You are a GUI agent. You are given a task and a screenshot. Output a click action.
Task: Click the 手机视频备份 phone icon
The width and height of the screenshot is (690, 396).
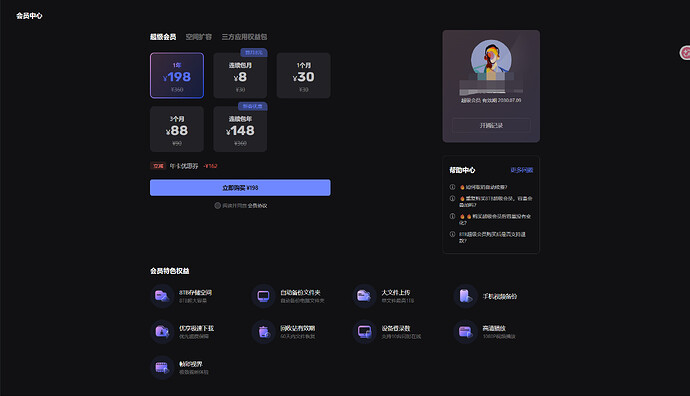tap(465, 296)
